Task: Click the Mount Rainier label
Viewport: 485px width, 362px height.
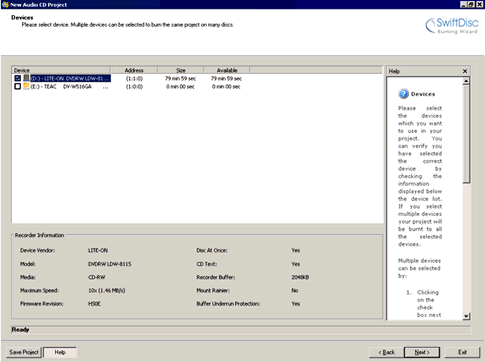Action: (213, 290)
